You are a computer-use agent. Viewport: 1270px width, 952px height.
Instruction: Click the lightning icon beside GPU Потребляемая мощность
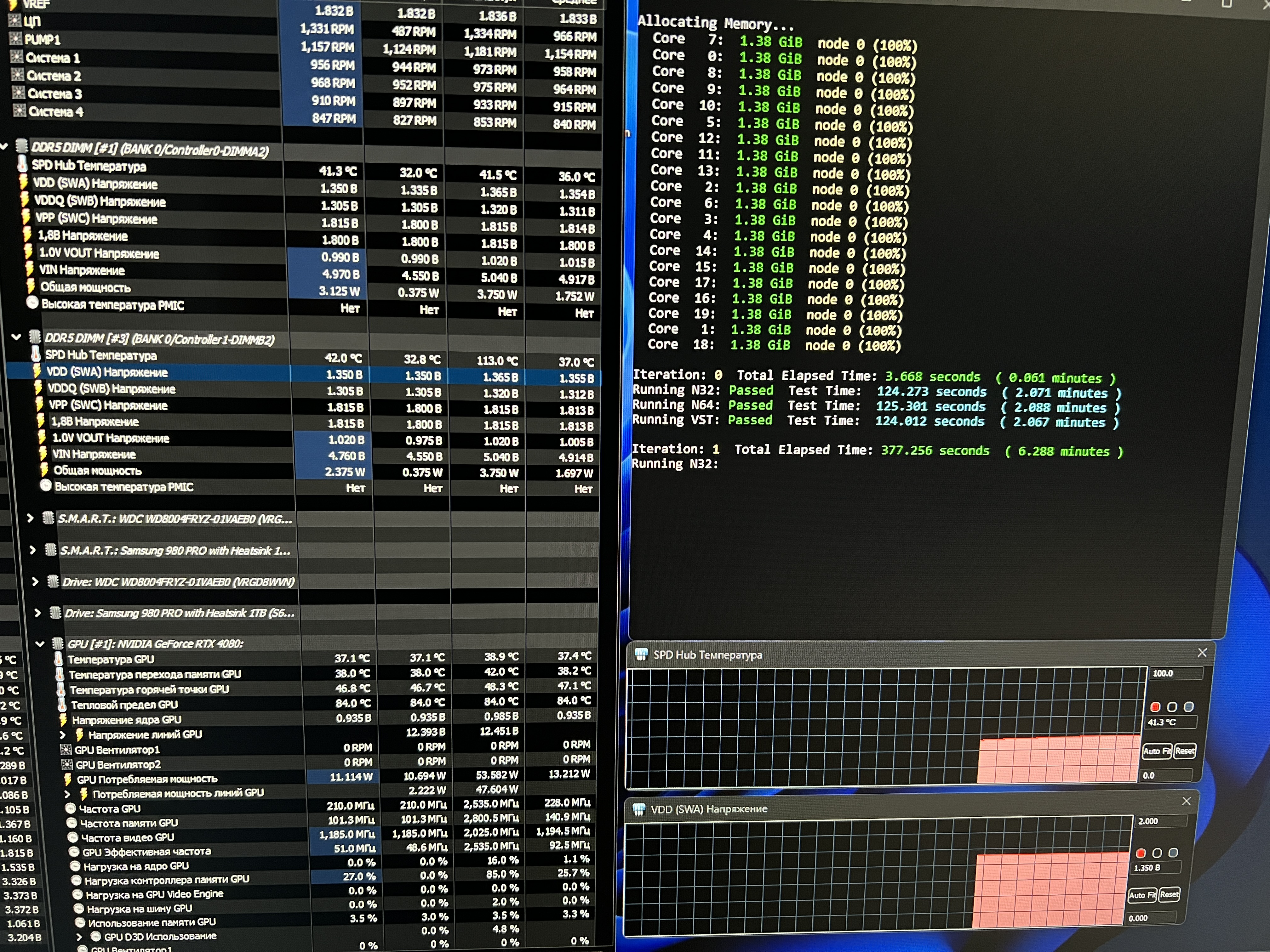click(68, 779)
